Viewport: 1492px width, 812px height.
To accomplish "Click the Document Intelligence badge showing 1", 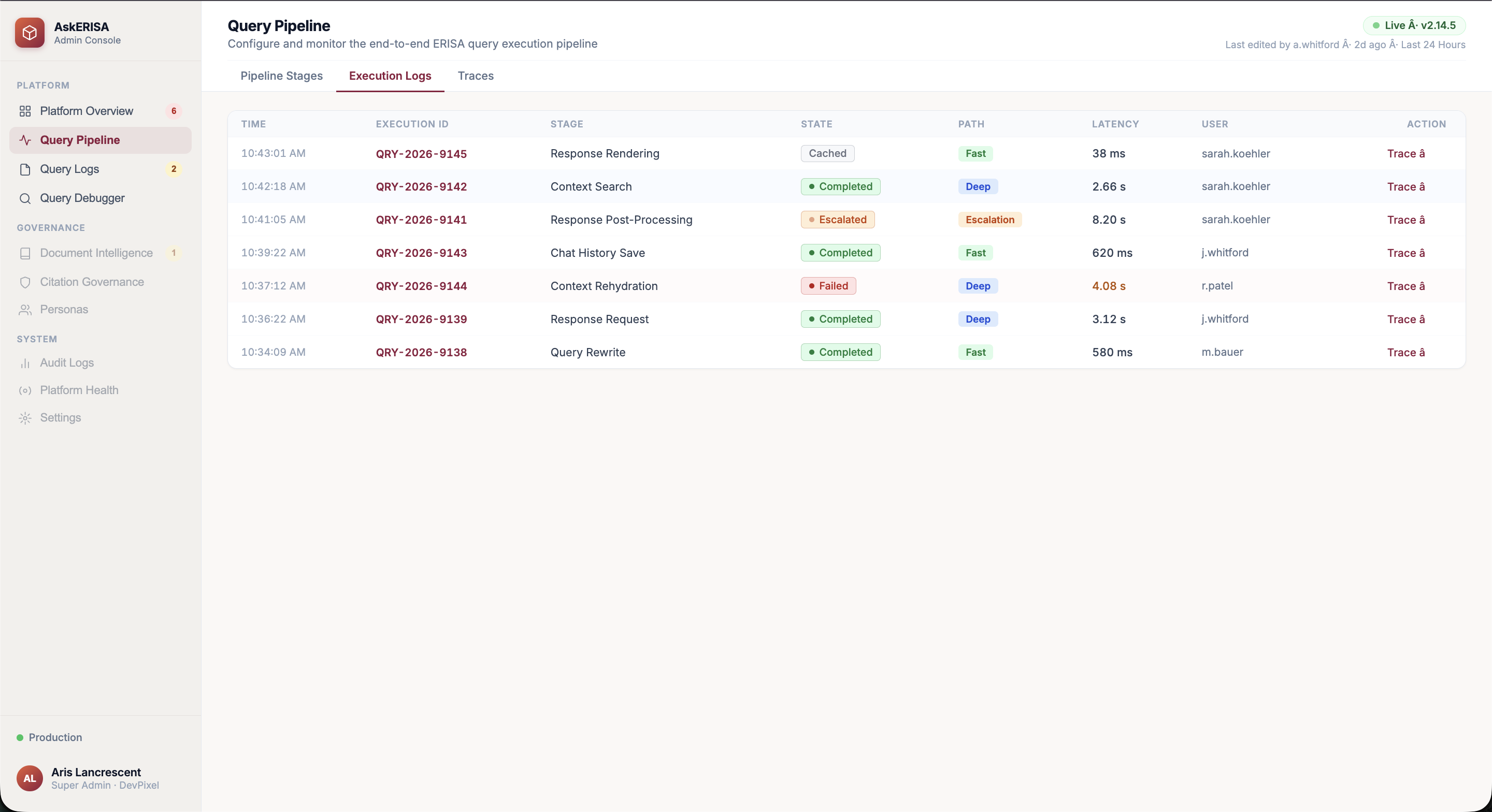I will coord(174,253).
